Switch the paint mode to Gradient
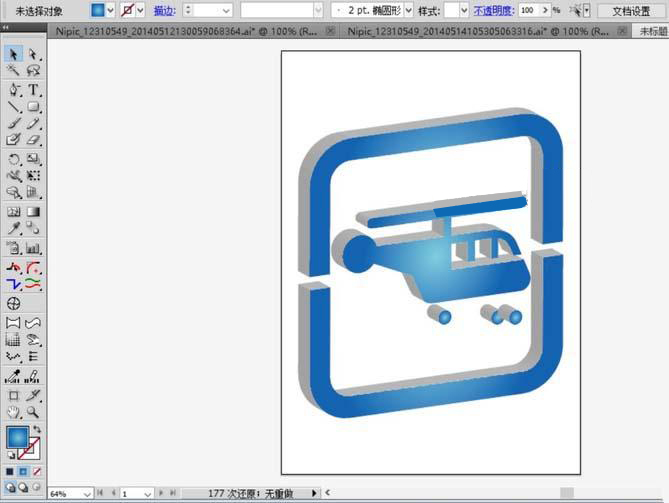 (23, 472)
